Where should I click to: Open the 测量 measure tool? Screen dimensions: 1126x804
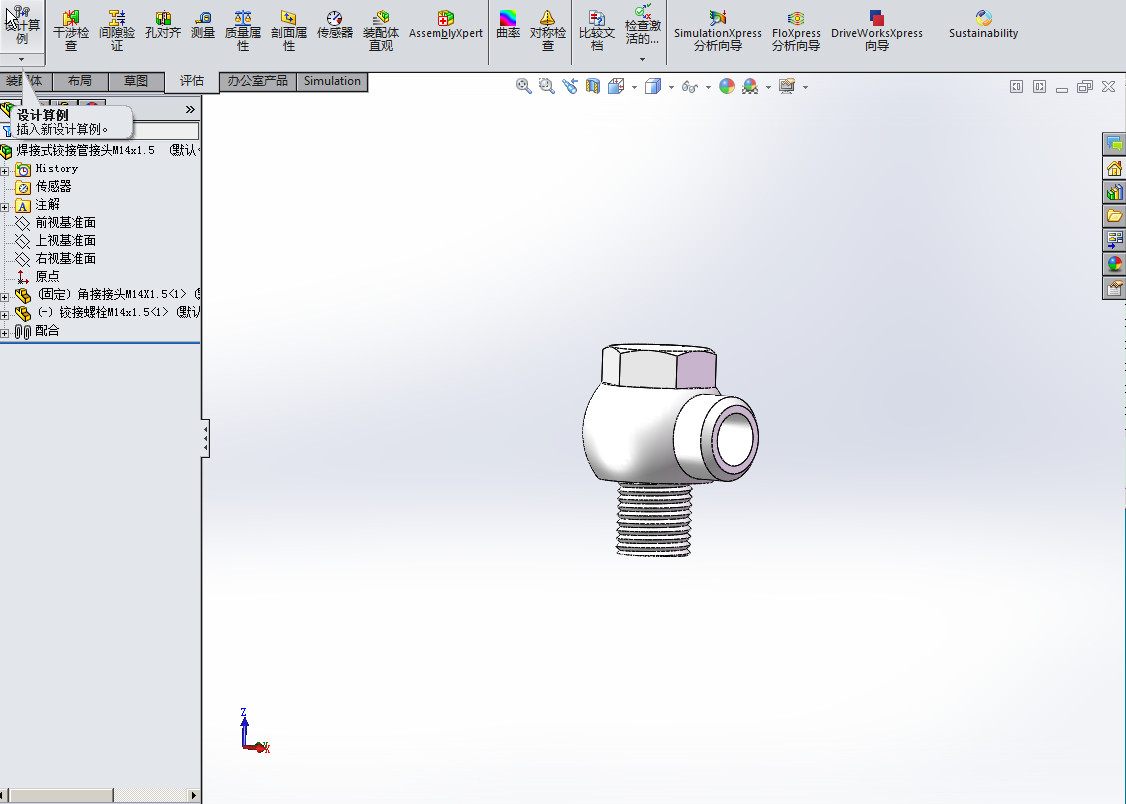[203, 25]
